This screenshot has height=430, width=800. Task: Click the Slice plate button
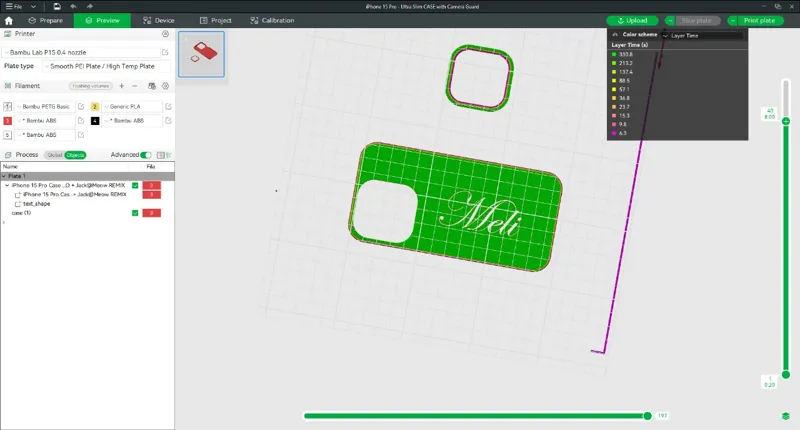[x=696, y=21]
